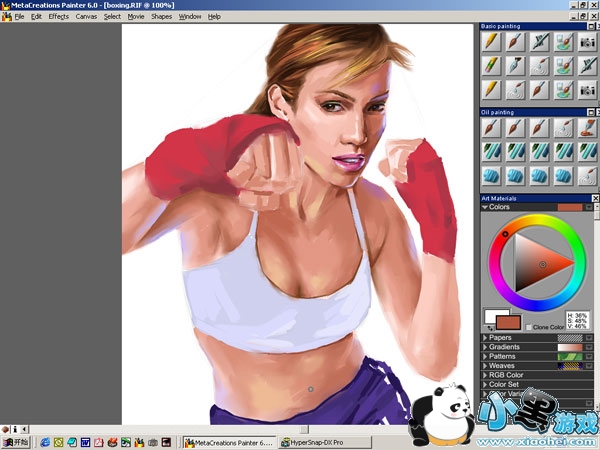Image resolution: width=600 pixels, height=450 pixels.
Task: Launch Internet Explorer from the quick launch bar
Action: [x=45, y=441]
